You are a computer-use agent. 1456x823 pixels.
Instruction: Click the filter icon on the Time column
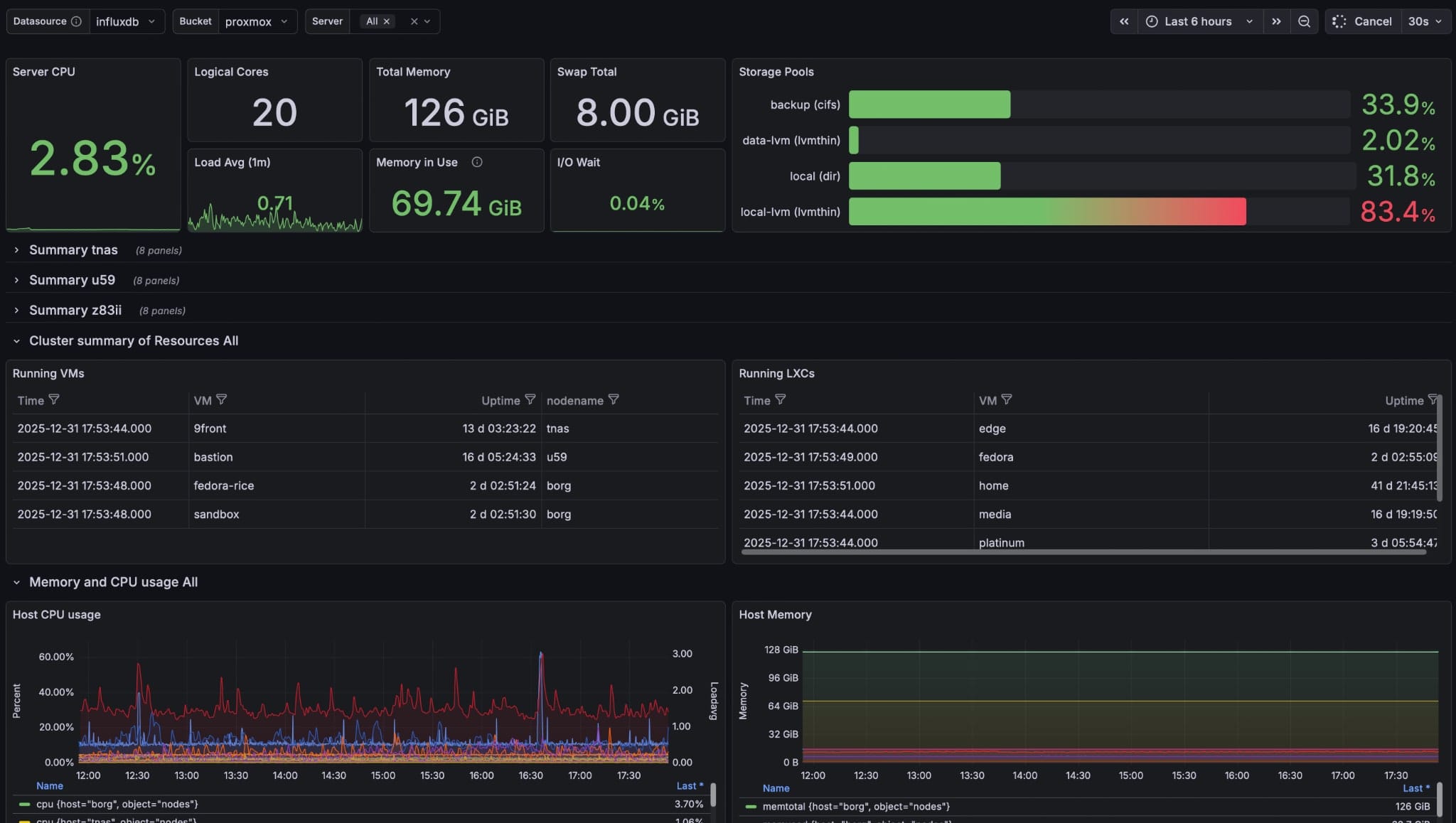[x=55, y=399]
